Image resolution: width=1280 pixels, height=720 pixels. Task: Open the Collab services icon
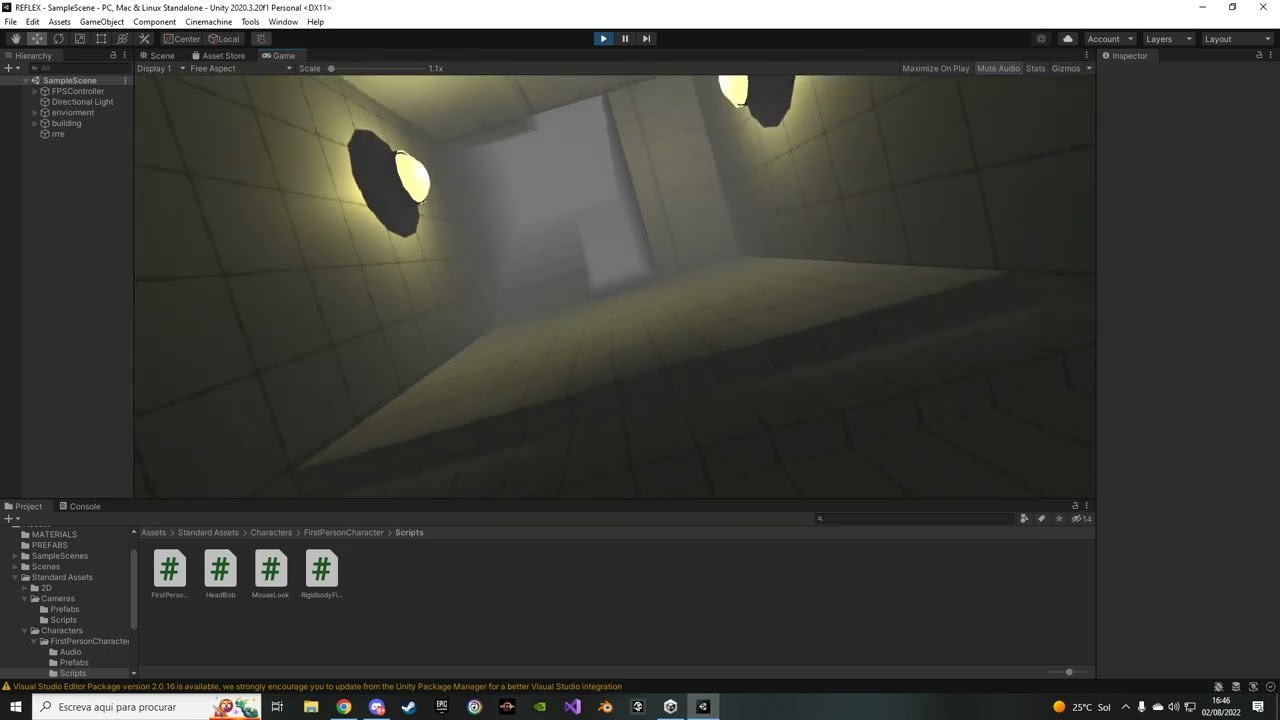1041,39
